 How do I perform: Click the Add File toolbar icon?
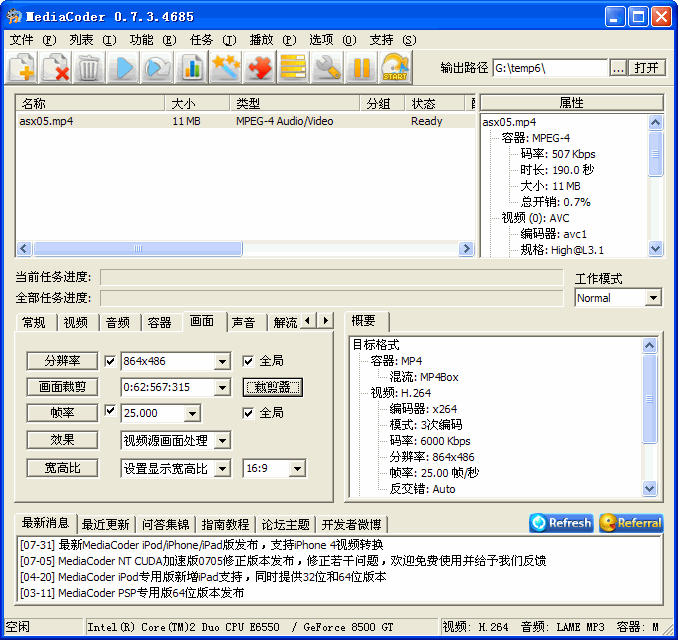(x=21, y=67)
